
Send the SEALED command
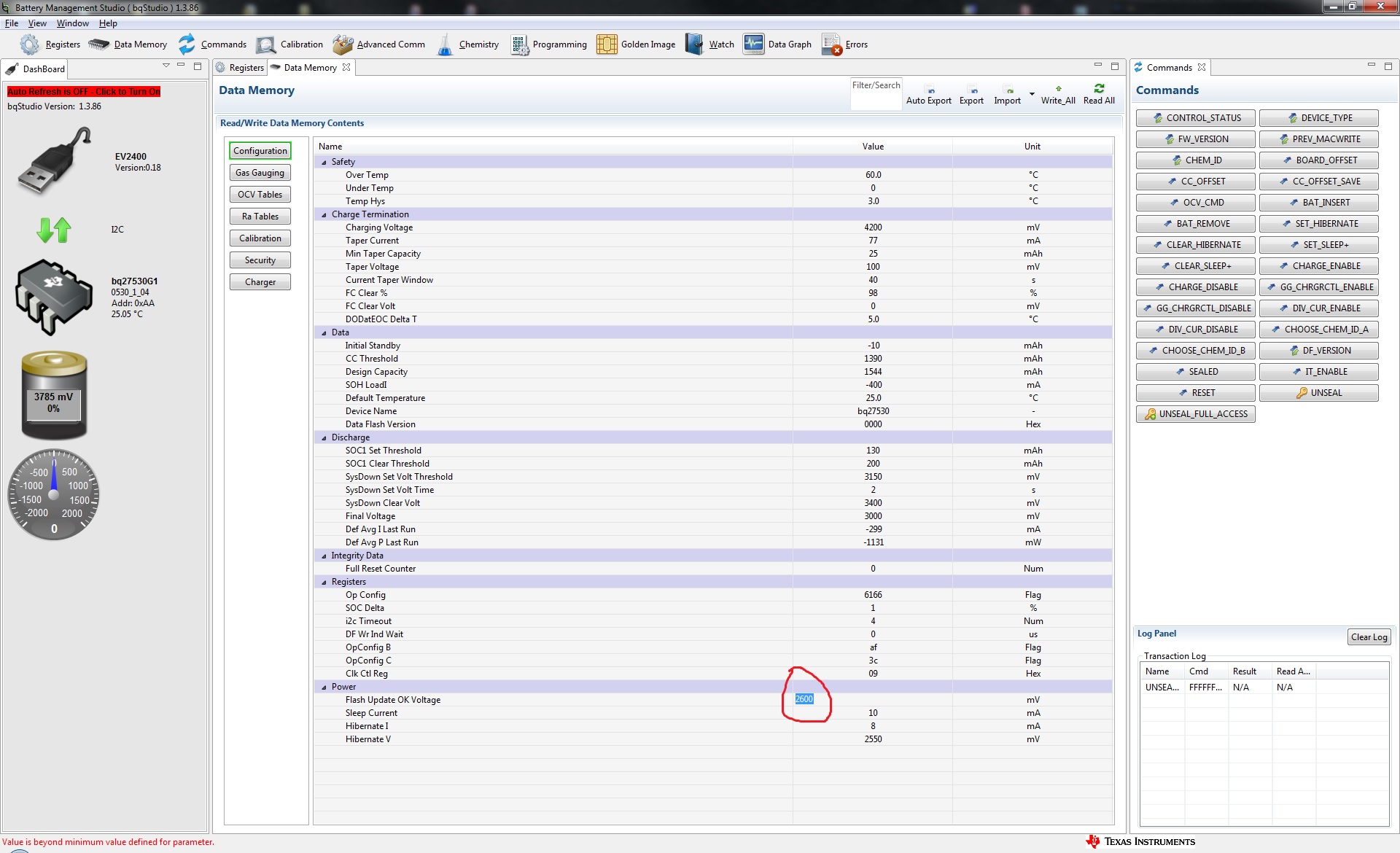(1196, 372)
